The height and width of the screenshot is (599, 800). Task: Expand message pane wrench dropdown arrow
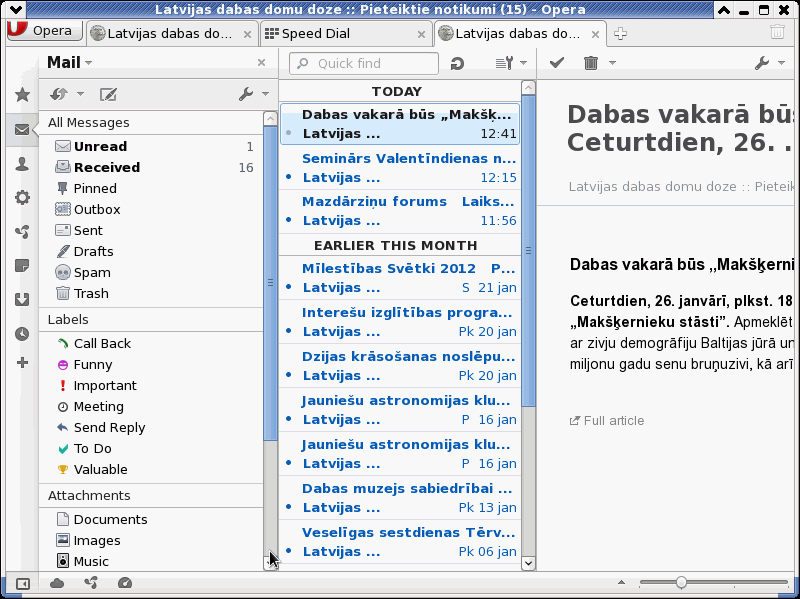coord(782,63)
